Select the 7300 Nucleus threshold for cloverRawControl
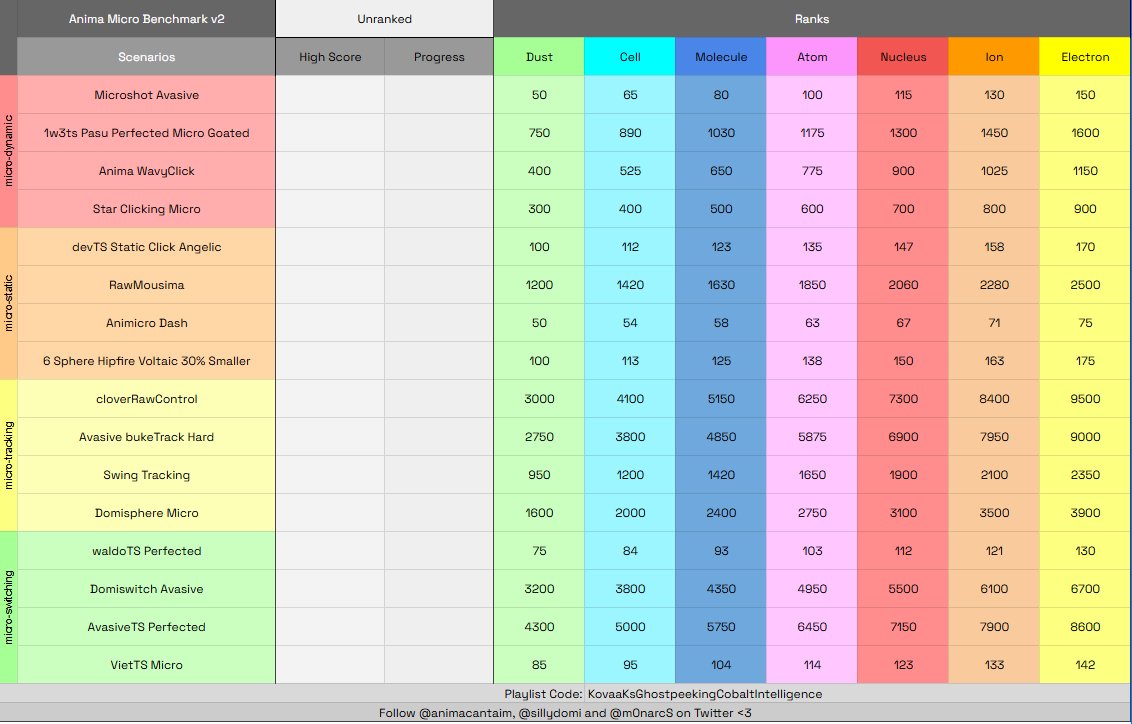The image size is (1132, 724). click(x=902, y=399)
